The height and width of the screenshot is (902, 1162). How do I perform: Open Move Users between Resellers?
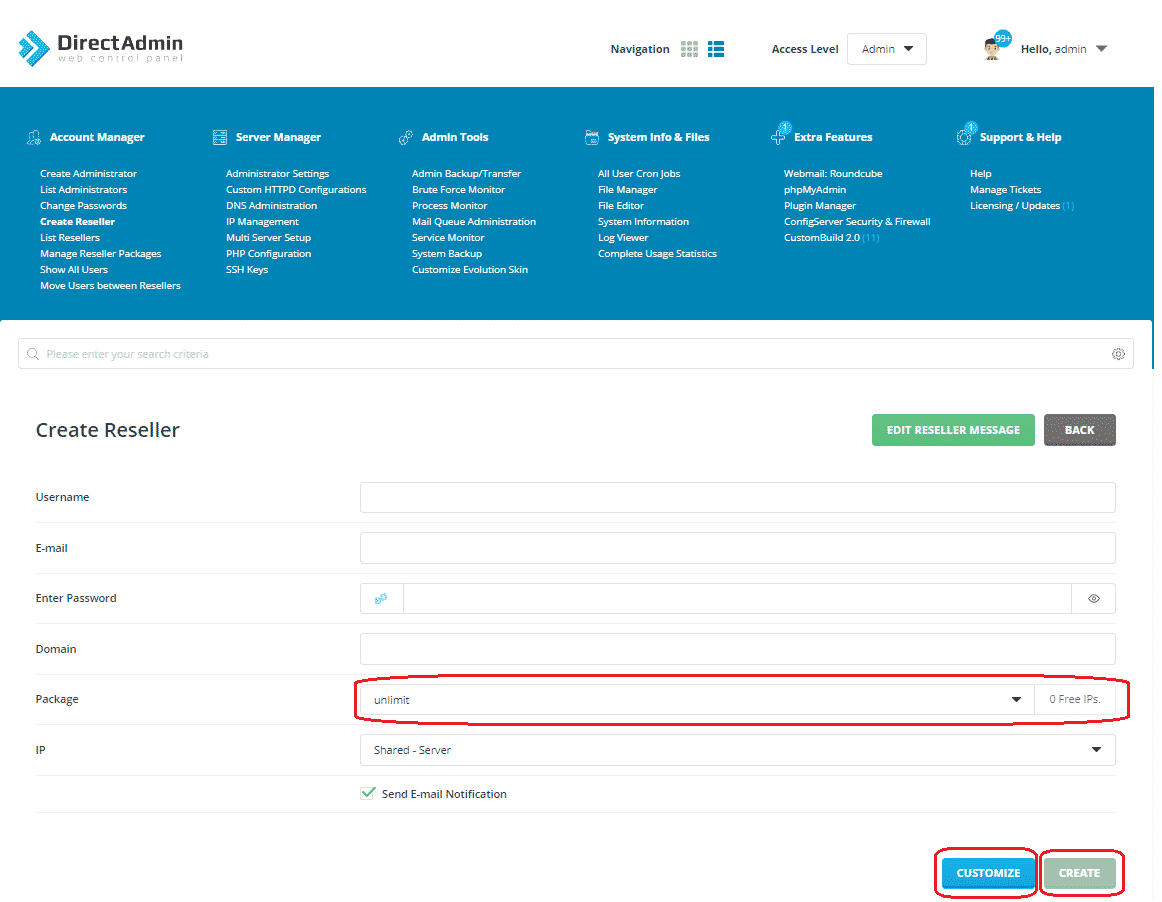click(110, 286)
